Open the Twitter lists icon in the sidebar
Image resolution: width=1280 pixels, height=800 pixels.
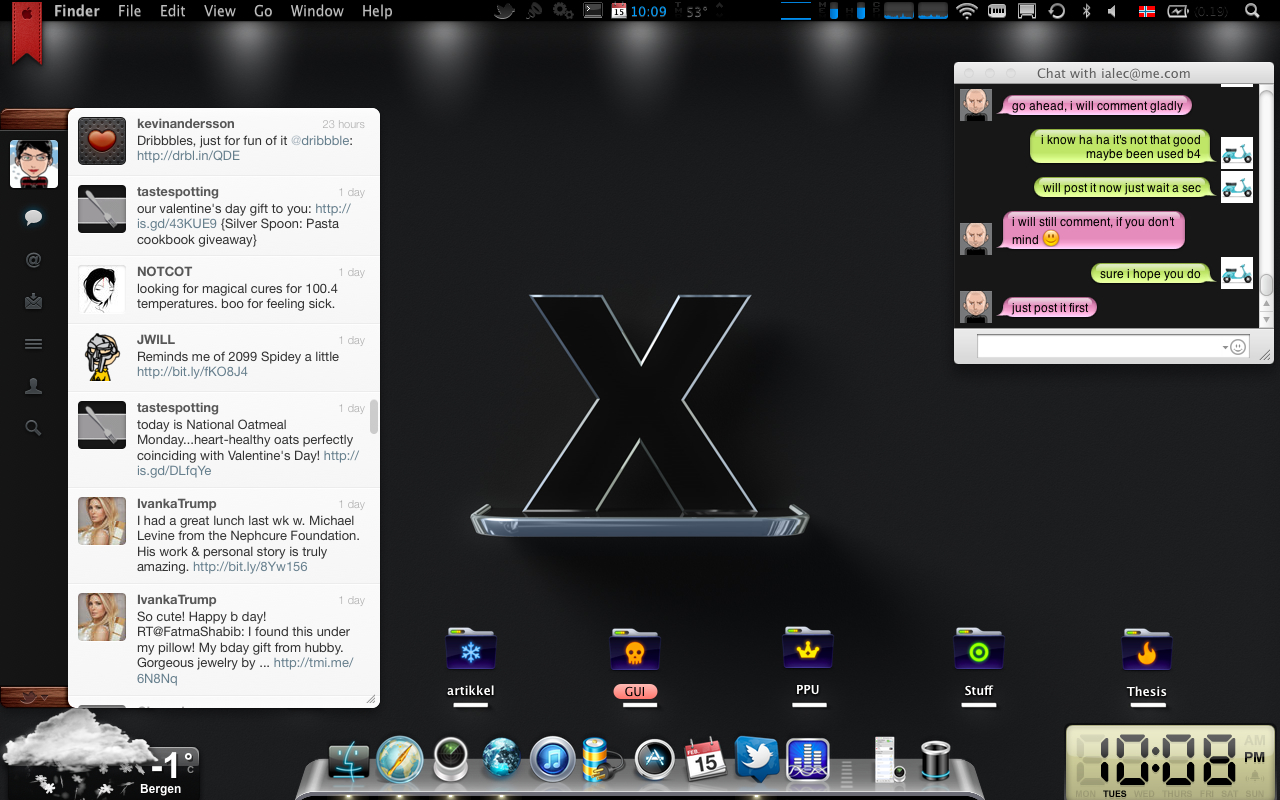(33, 344)
